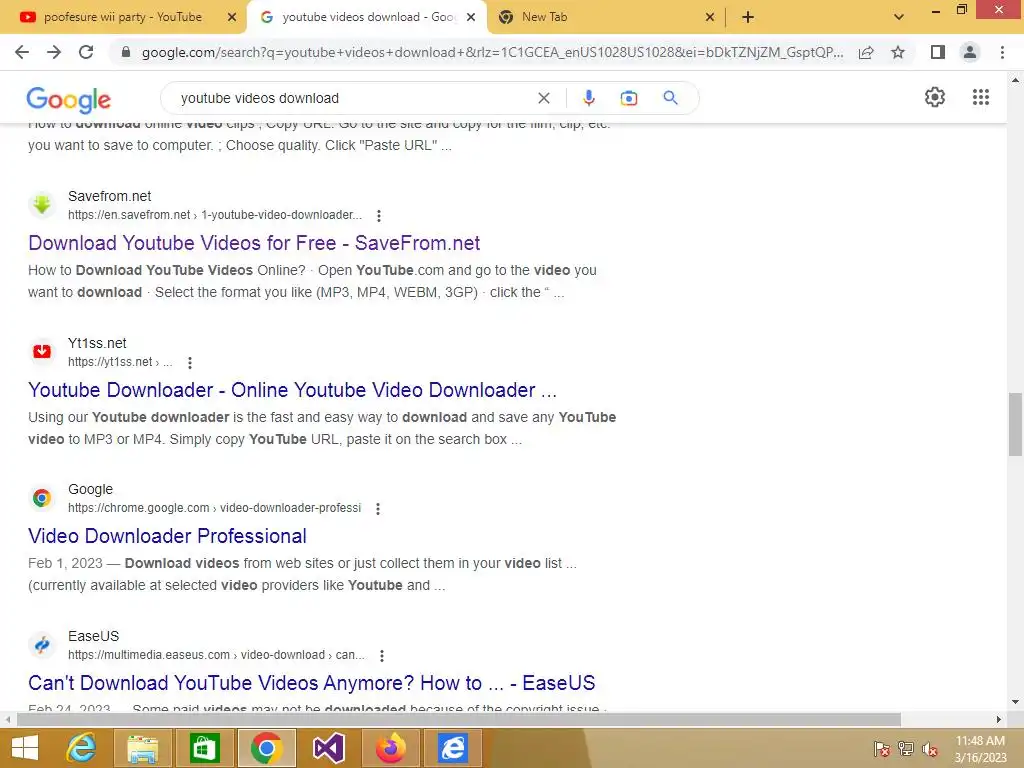Click the network tray icon
Image resolution: width=1024 pixels, height=768 pixels.
coord(906,749)
